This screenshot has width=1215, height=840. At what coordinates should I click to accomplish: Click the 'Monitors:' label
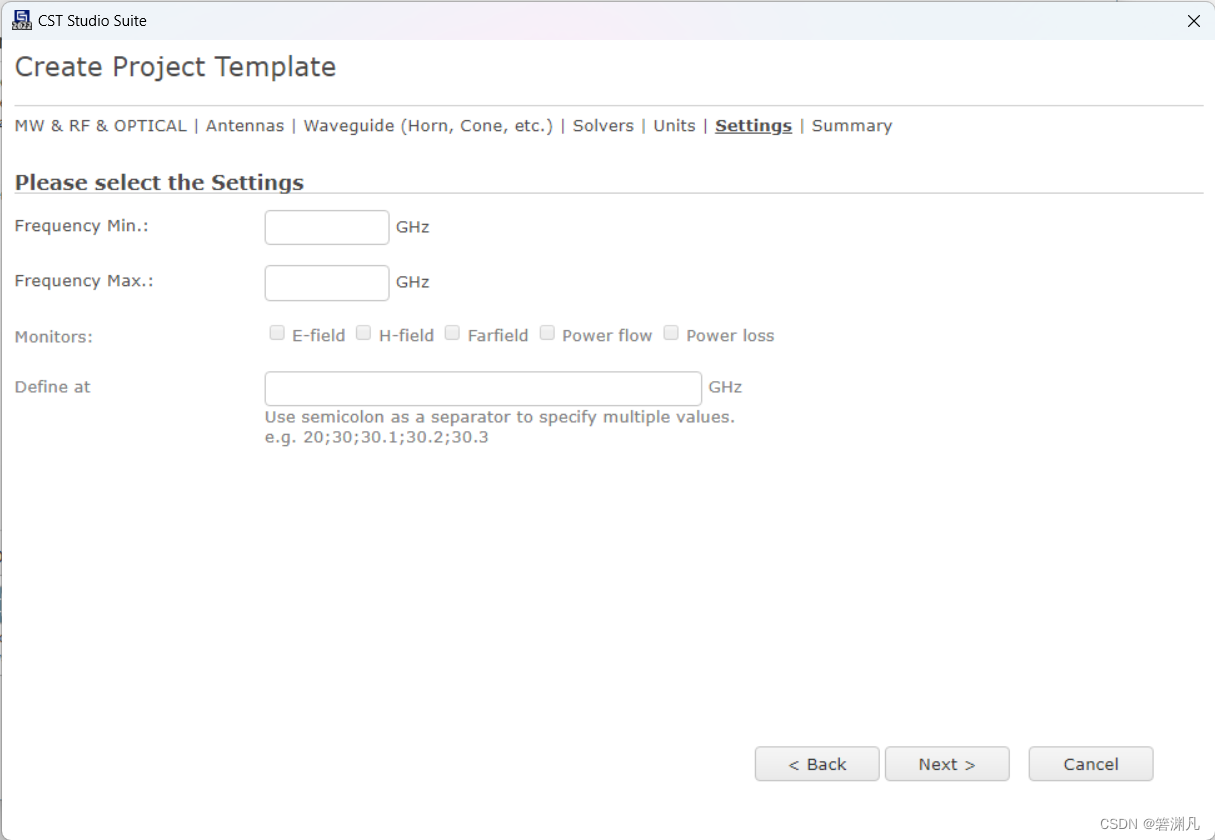(54, 337)
